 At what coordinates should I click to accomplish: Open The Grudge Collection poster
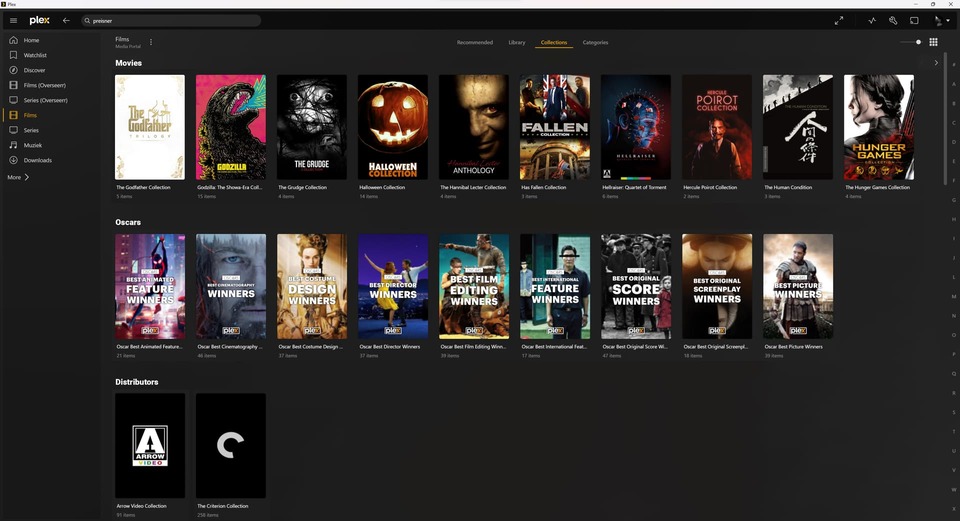tap(312, 127)
